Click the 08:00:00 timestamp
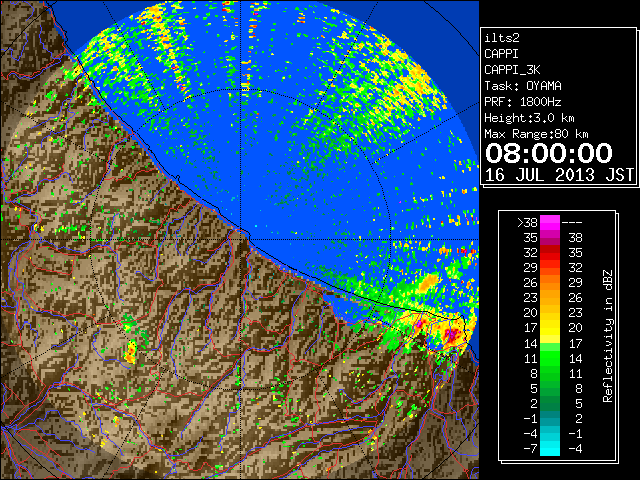 coord(549,153)
